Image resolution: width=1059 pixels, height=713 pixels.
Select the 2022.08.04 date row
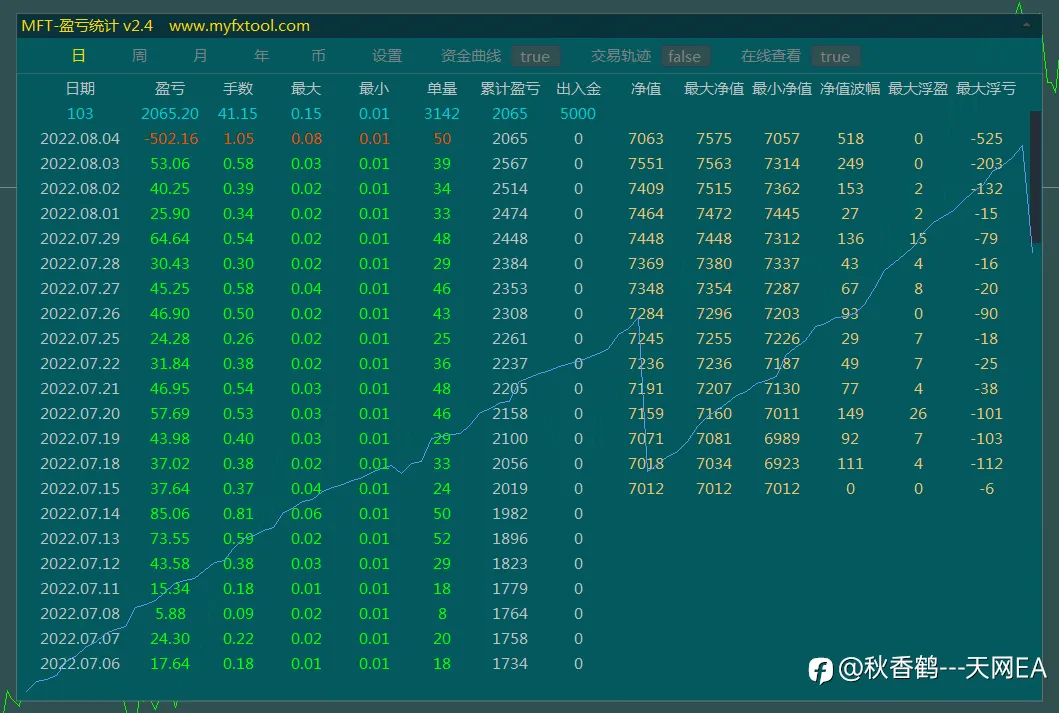[x=80, y=138]
